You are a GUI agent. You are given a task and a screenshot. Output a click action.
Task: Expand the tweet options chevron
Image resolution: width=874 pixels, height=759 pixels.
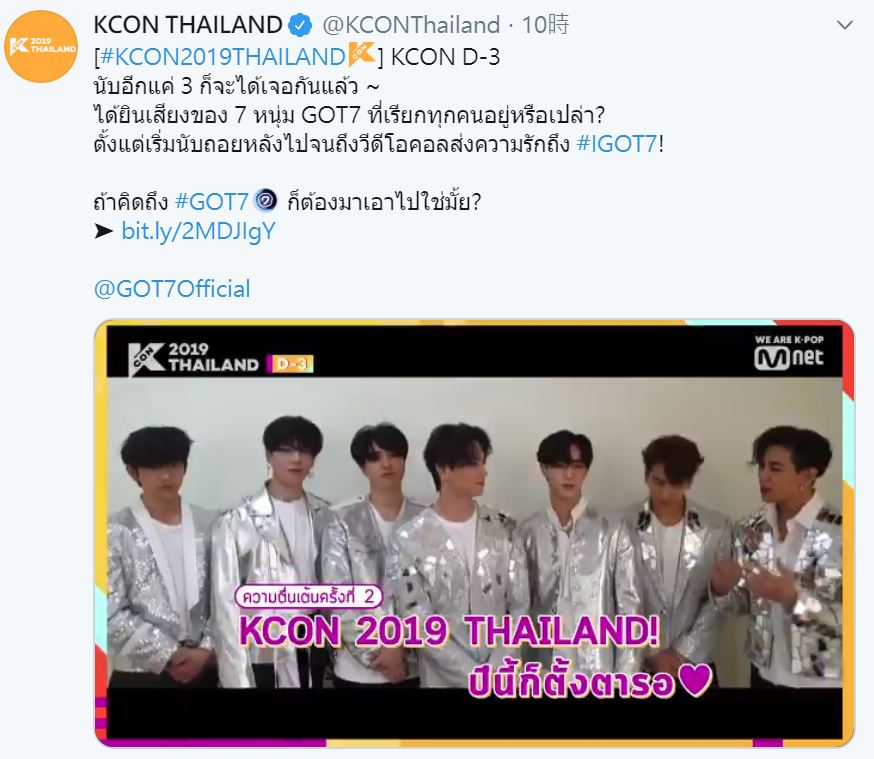tap(845, 25)
